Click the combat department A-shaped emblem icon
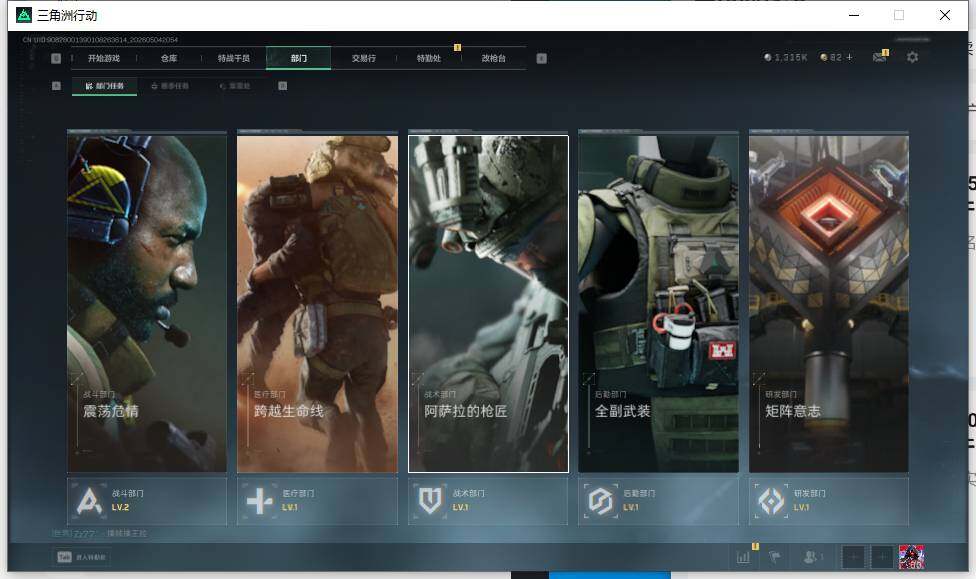This screenshot has height=579, width=976. click(x=89, y=501)
